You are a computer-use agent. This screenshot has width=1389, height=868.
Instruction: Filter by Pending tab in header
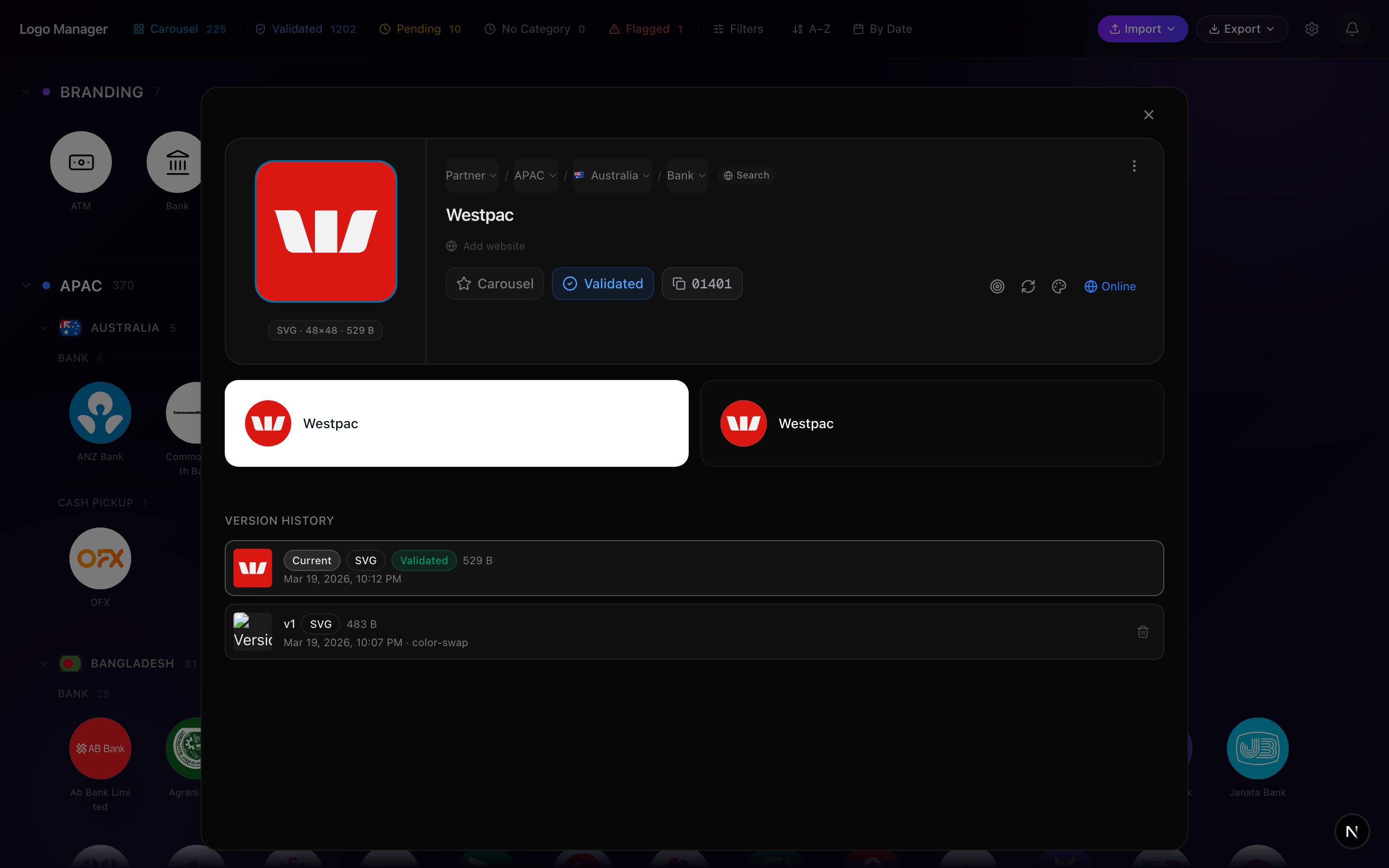pos(420,29)
